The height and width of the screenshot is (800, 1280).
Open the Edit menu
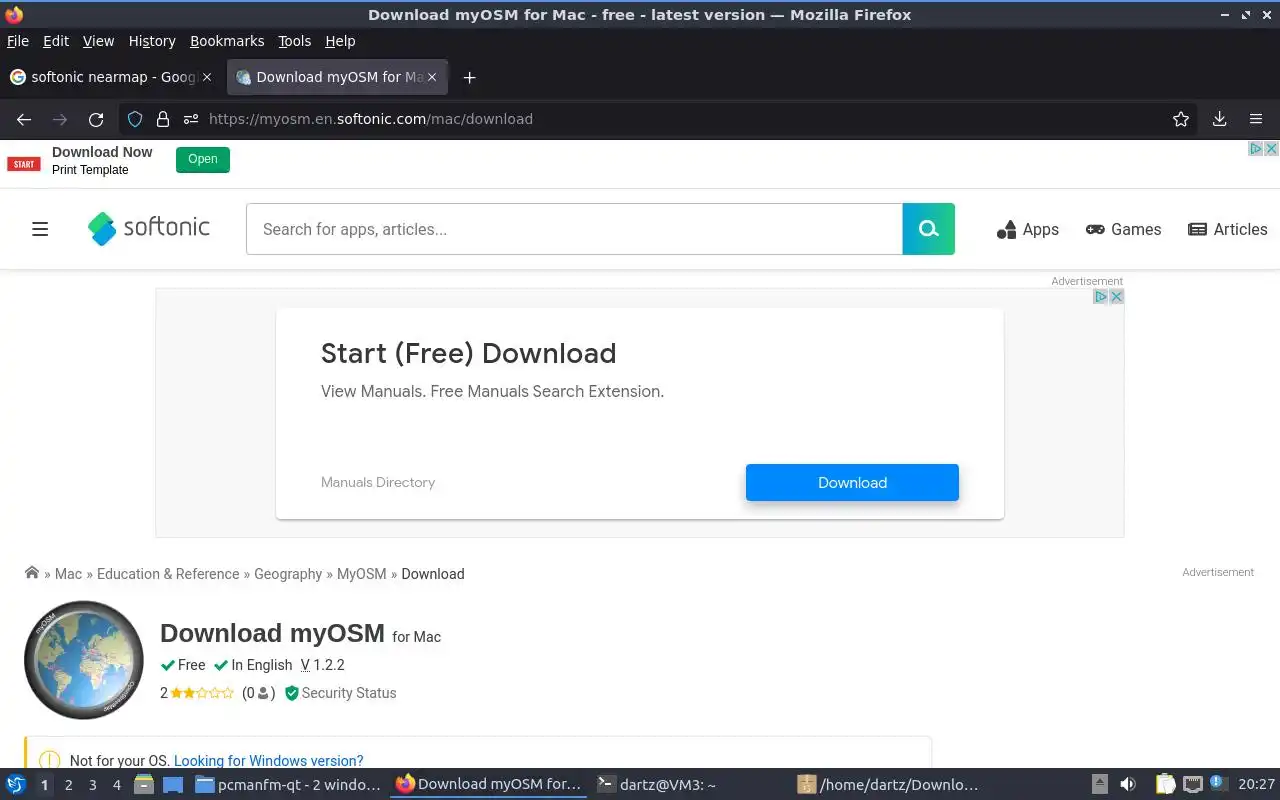point(56,41)
